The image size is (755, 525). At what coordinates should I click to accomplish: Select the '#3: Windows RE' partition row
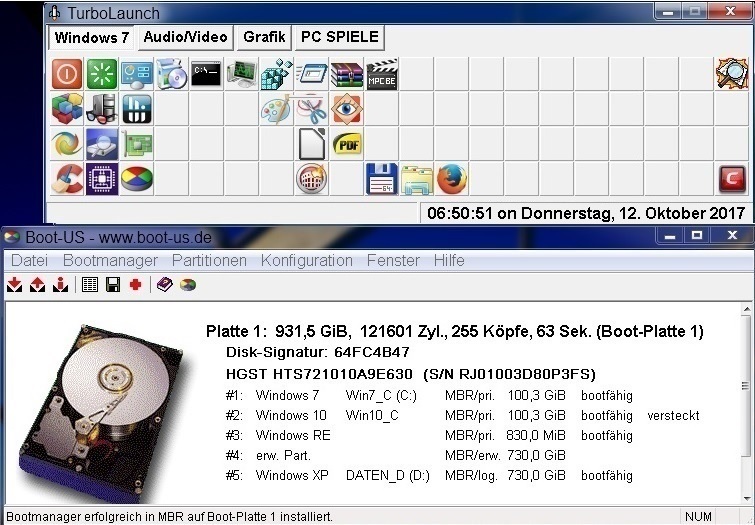(429, 435)
